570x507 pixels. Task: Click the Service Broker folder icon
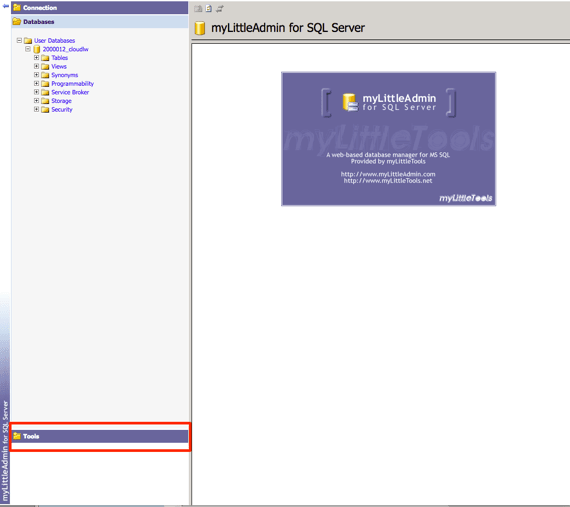tap(45, 92)
